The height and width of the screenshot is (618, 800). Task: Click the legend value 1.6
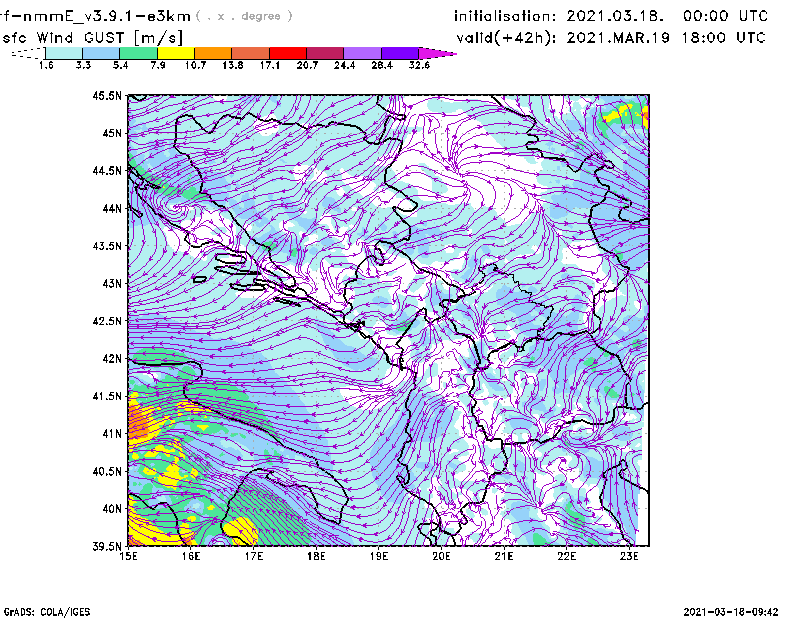click(x=46, y=65)
